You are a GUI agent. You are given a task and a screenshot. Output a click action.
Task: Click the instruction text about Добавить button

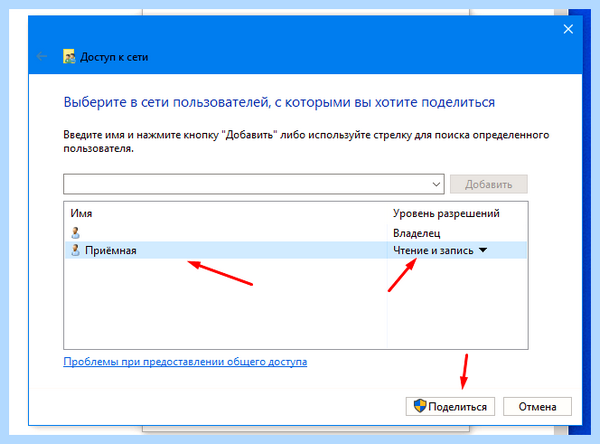306,141
